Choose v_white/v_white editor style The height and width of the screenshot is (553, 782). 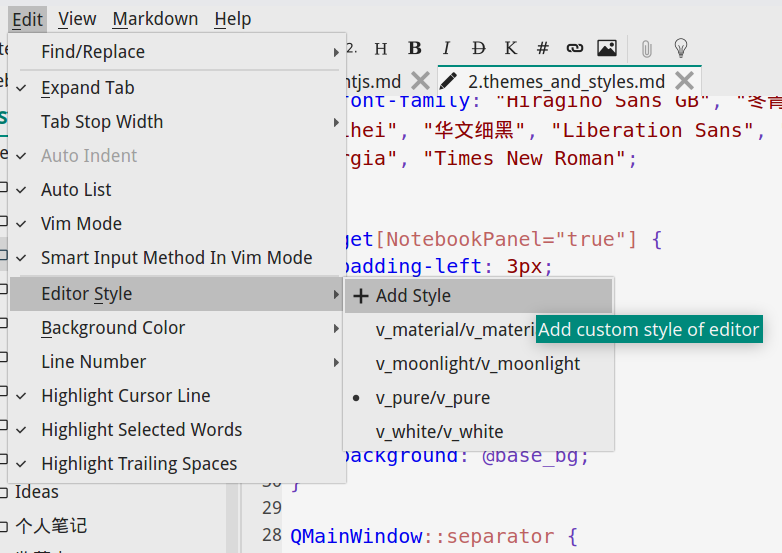[x=479, y=432]
